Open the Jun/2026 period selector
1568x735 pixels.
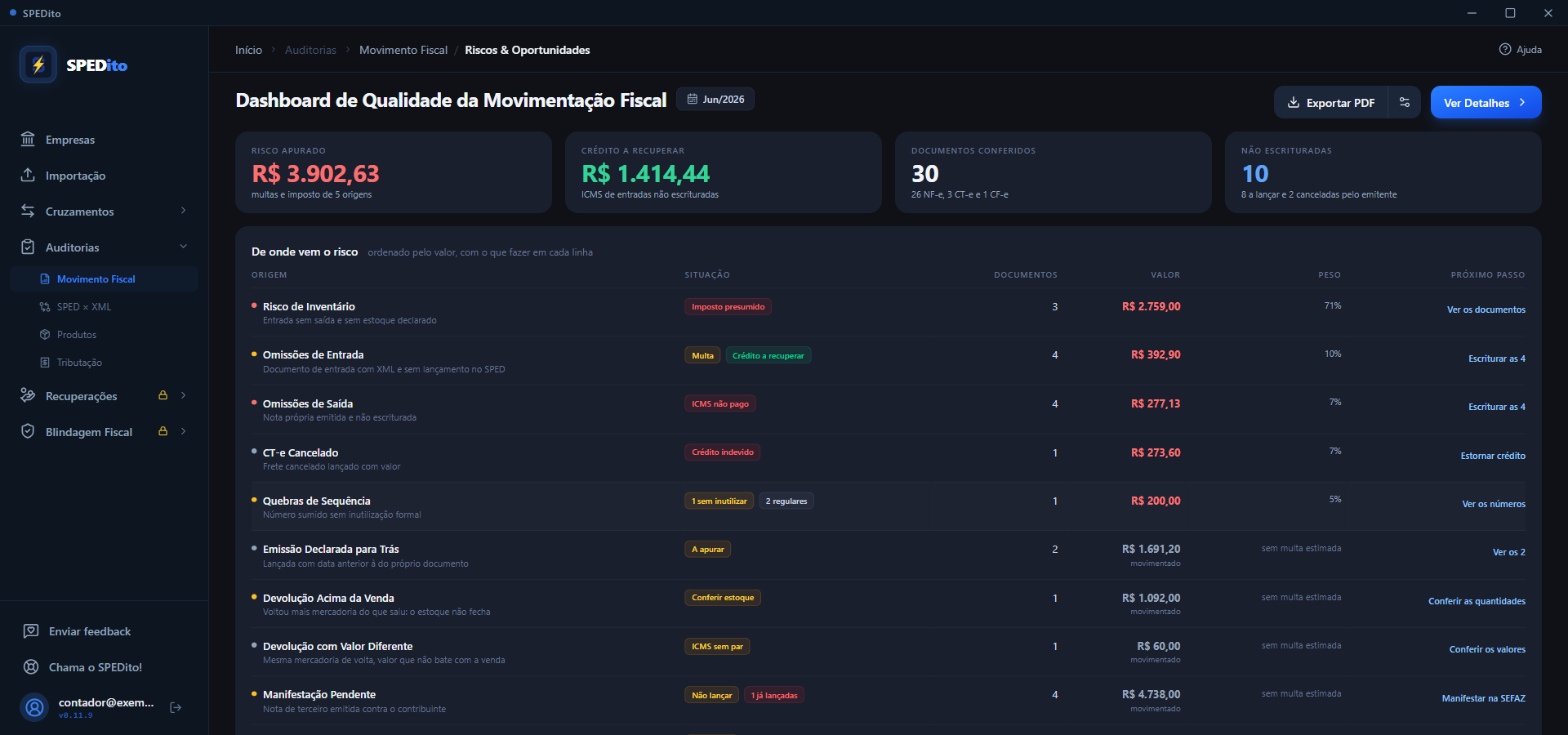coord(715,100)
